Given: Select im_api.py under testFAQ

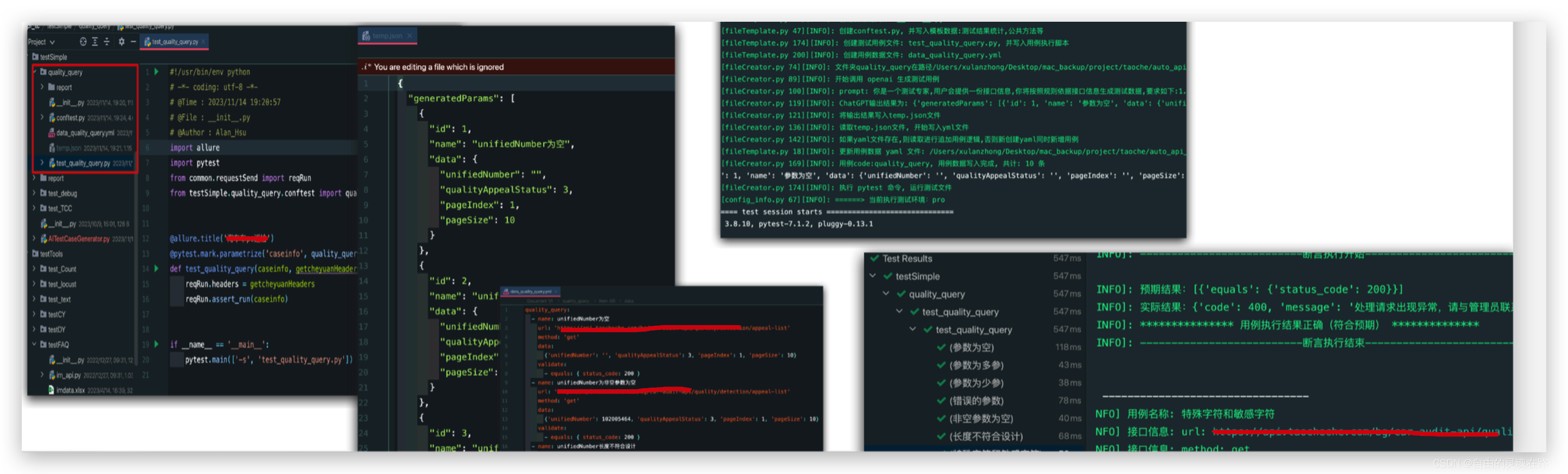Looking at the screenshot, I should coord(68,375).
